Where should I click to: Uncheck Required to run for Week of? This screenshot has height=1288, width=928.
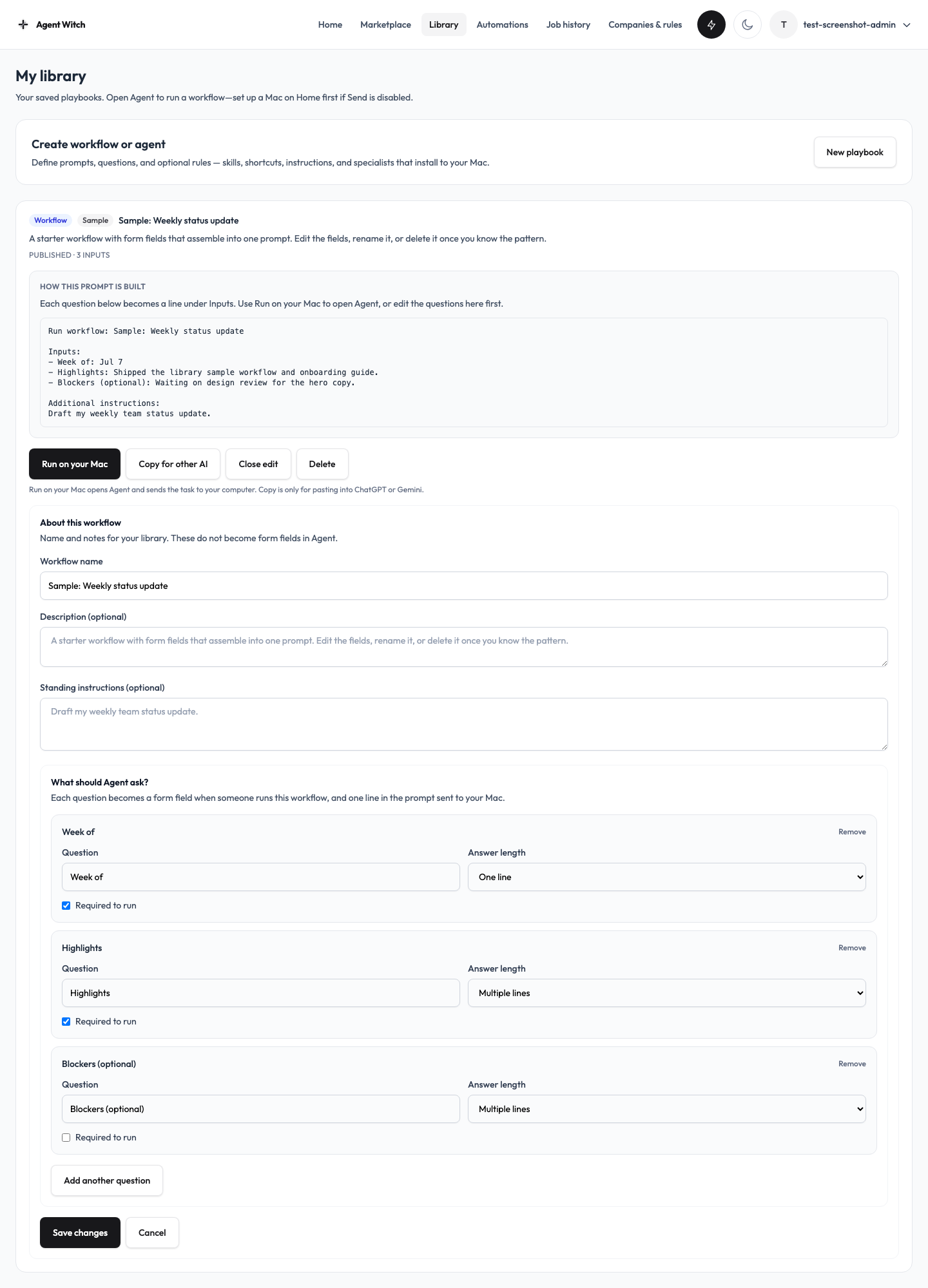coord(66,905)
